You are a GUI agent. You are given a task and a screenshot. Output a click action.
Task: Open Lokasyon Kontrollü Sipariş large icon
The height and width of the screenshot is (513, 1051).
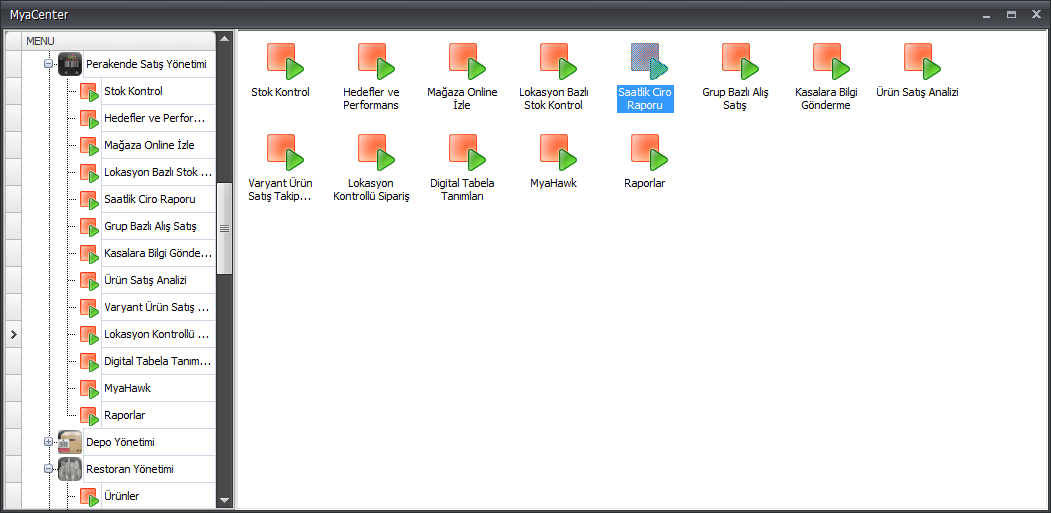(377, 152)
